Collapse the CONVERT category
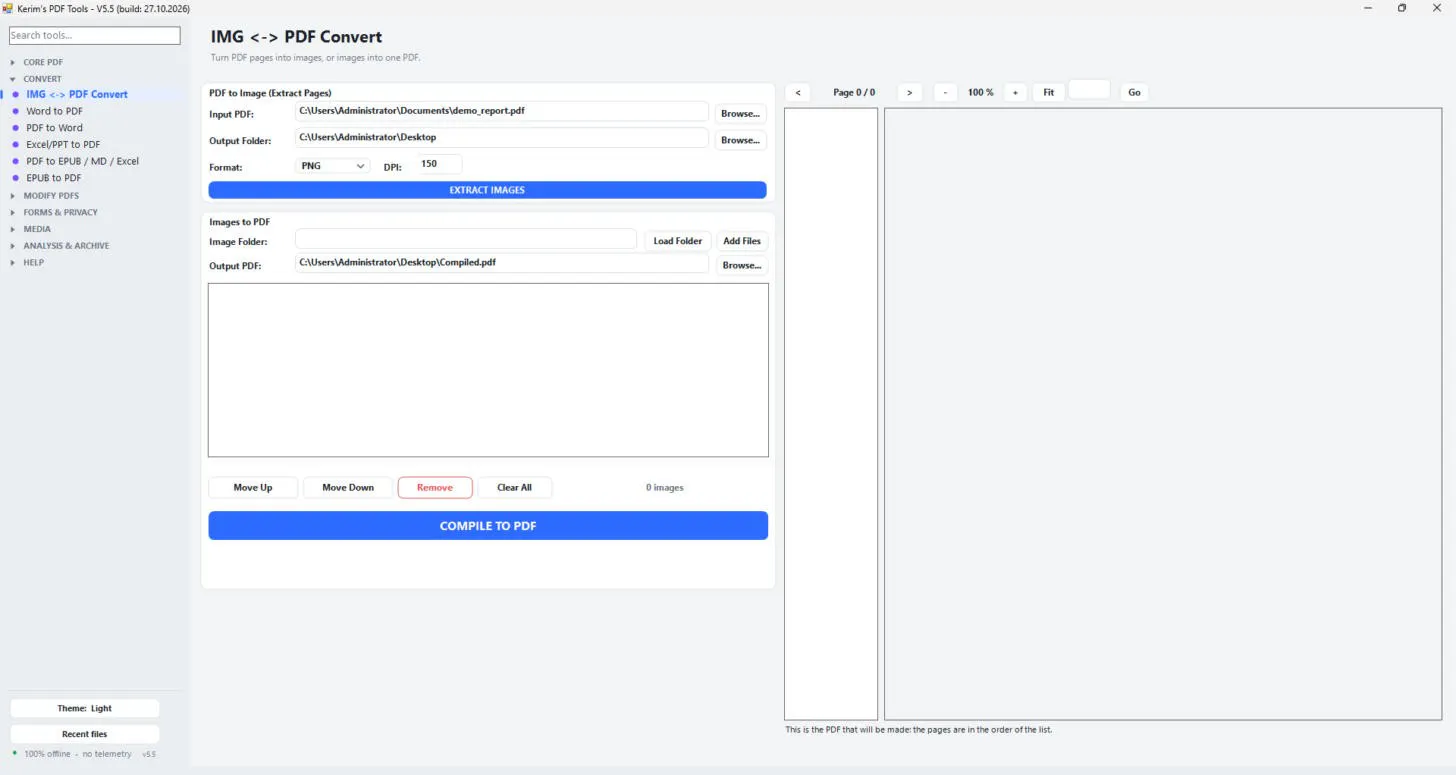 click(x=42, y=78)
